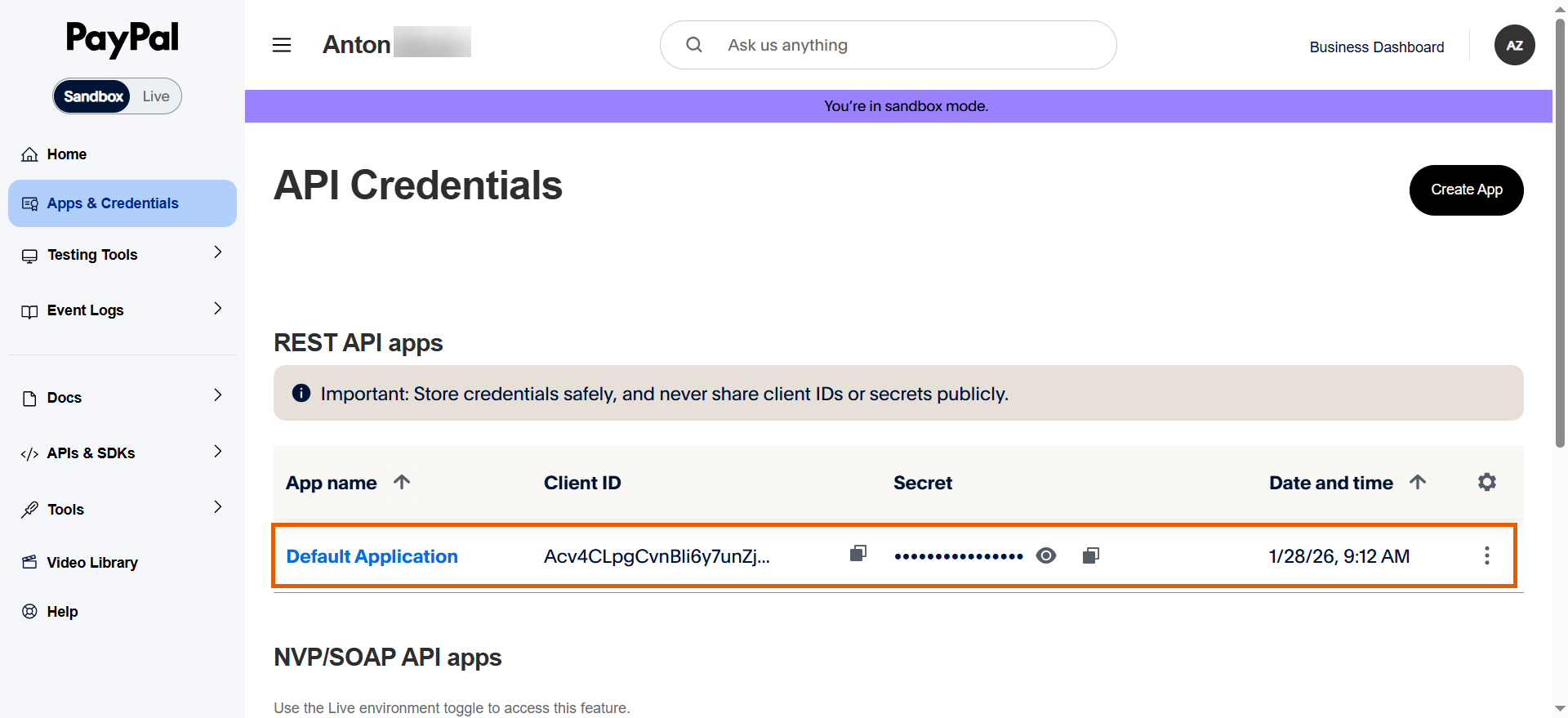Open table settings gear icon
1568x718 pixels.
coord(1487,482)
